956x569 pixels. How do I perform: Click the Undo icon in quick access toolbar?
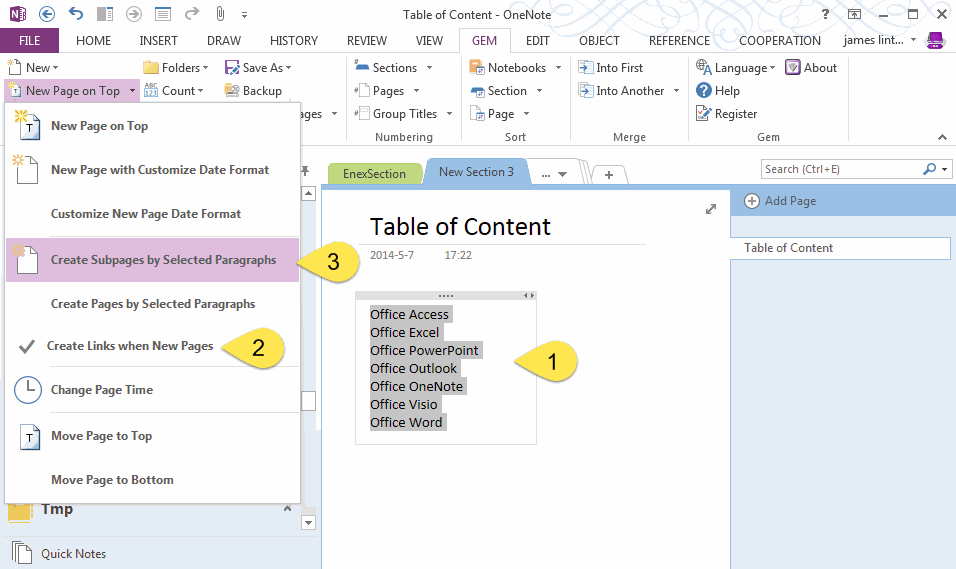pos(76,13)
